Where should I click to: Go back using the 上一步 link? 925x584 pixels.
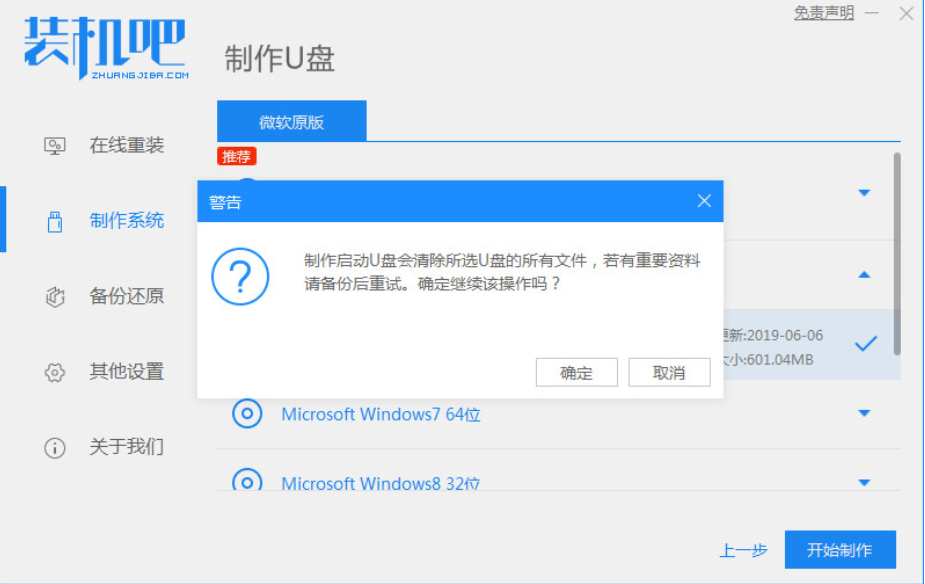743,551
